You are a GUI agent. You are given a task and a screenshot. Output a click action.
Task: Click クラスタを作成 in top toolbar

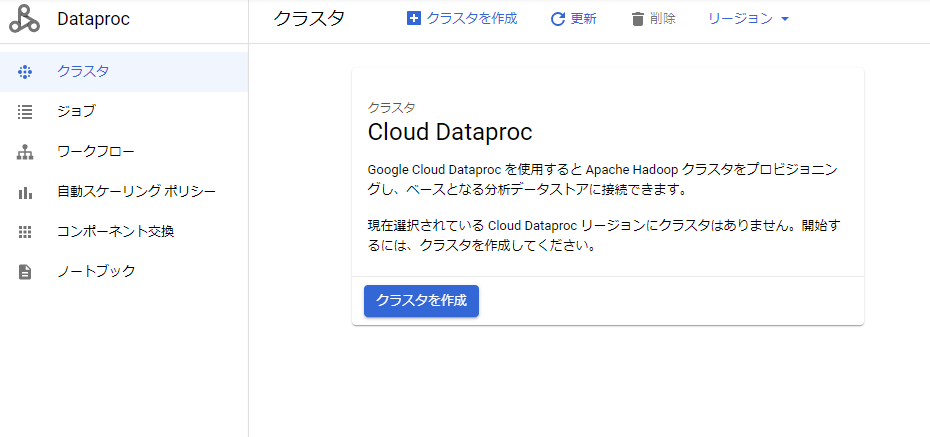(x=462, y=18)
